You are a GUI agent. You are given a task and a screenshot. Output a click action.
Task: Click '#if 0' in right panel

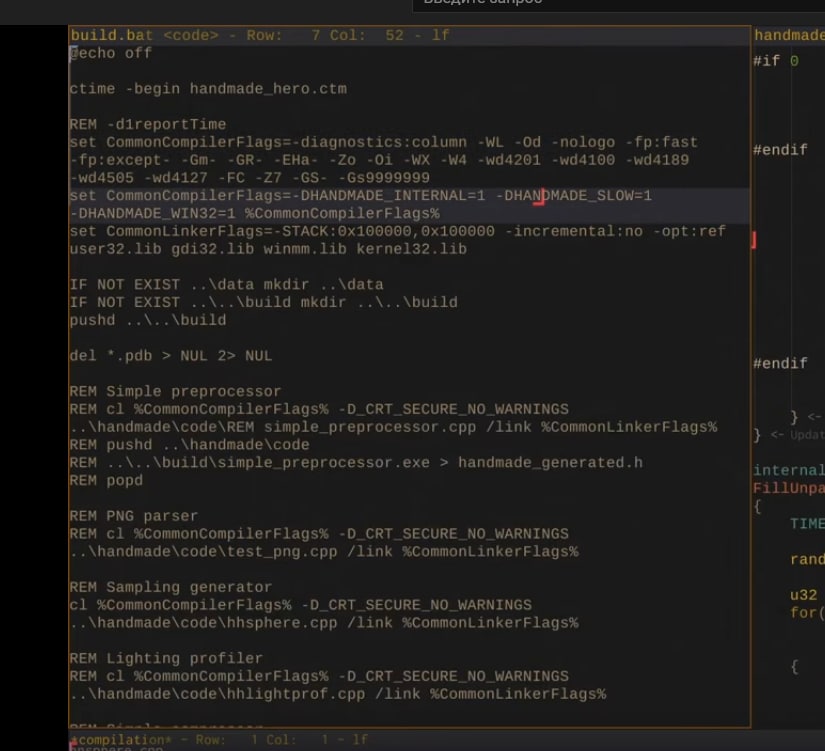click(x=776, y=61)
